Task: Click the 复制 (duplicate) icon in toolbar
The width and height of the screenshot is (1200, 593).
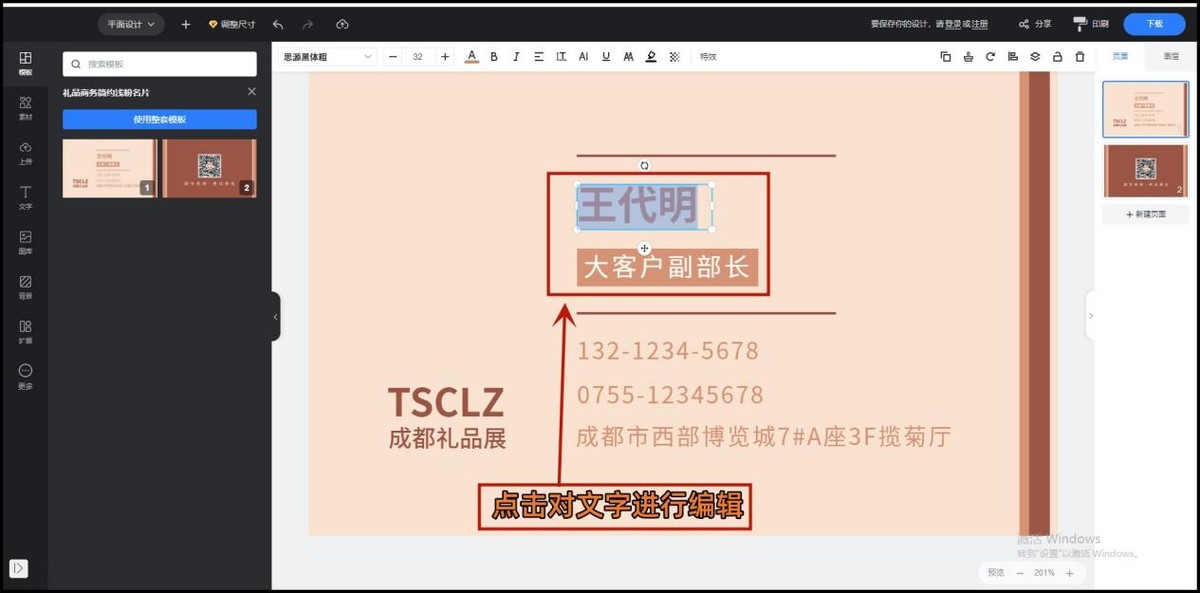Action: tap(945, 57)
